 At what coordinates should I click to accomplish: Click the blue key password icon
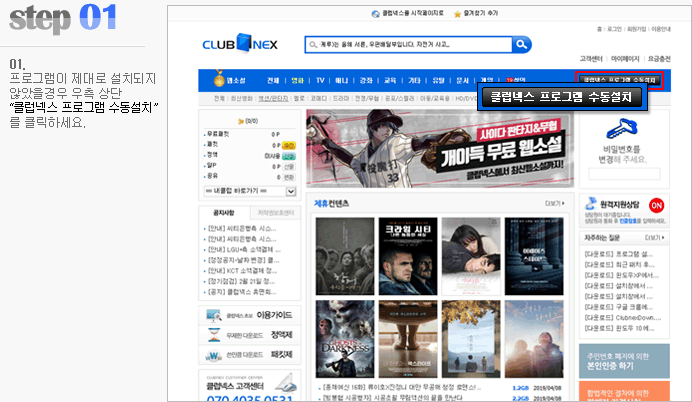(x=621, y=129)
